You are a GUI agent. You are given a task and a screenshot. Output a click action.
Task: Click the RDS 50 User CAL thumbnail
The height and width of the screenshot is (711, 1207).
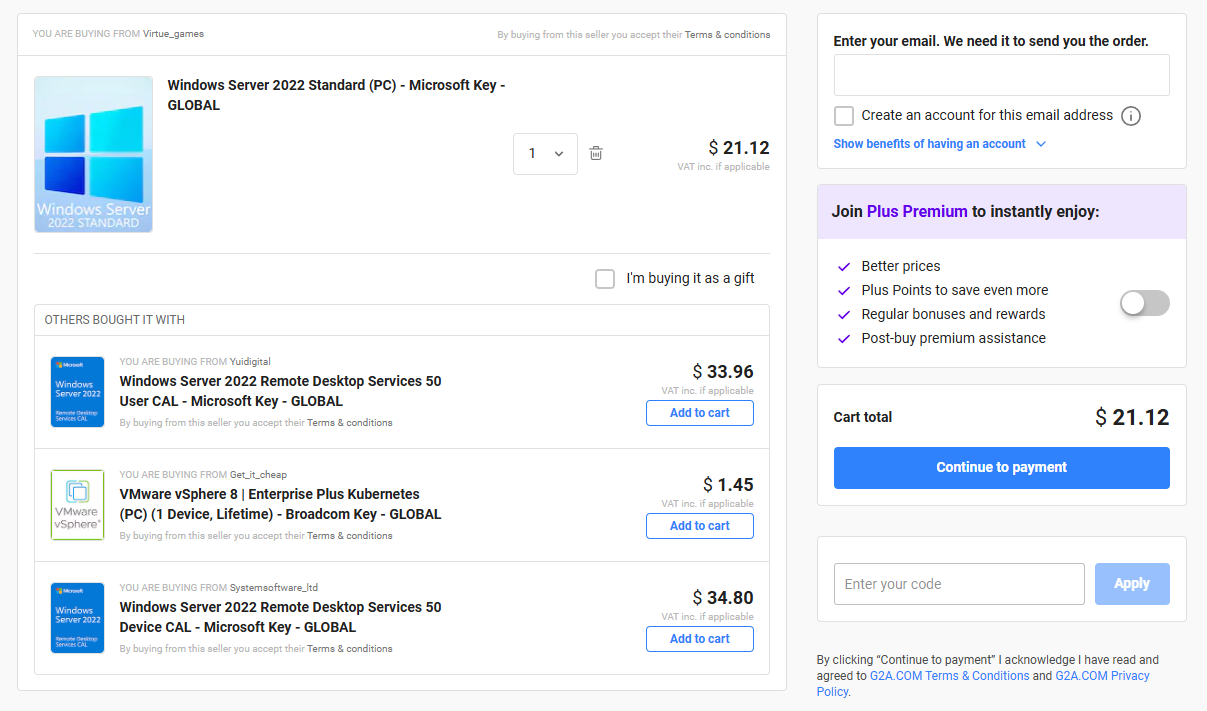point(78,392)
